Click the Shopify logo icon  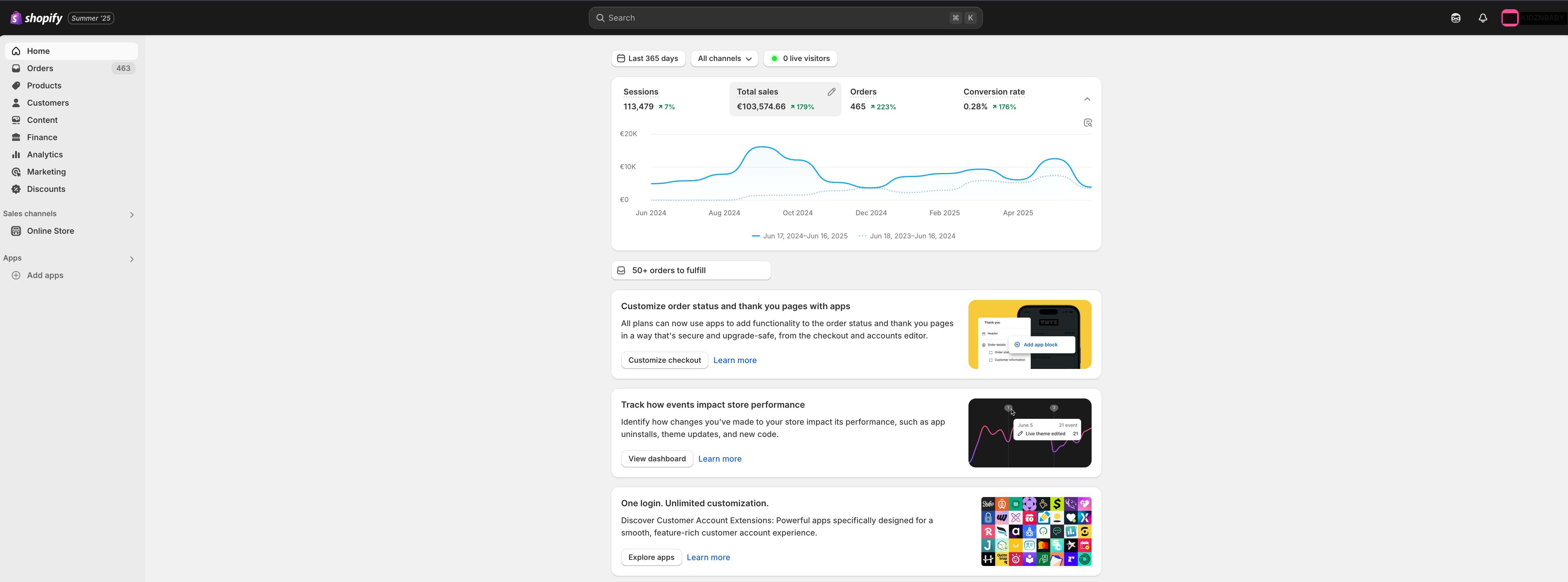point(16,18)
